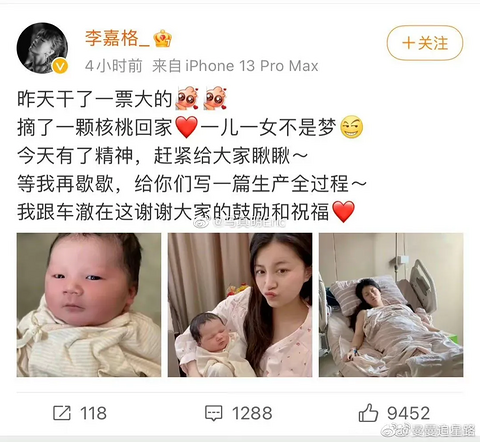Click the 4小时前 timestamp
Viewport: 480px width, 442px height.
click(x=113, y=66)
